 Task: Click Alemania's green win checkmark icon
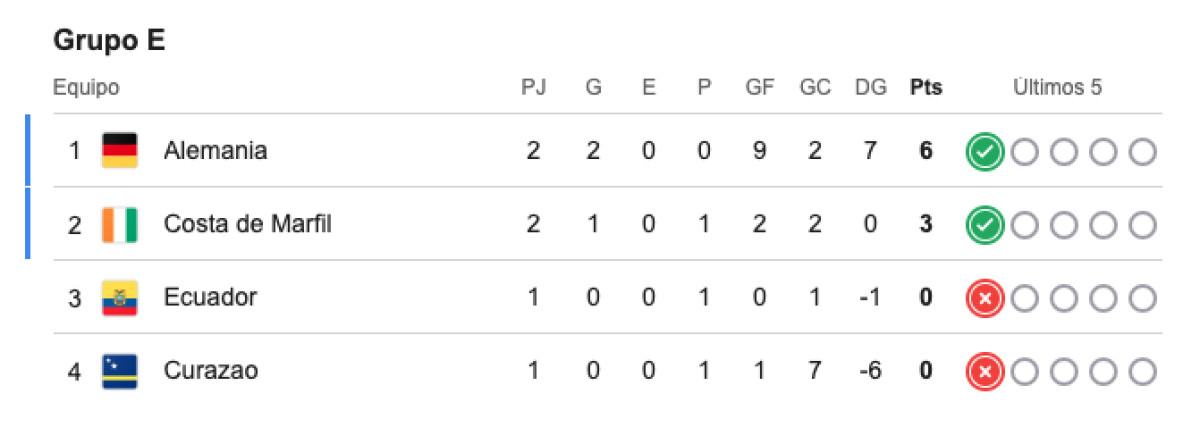pyautogui.click(x=985, y=152)
